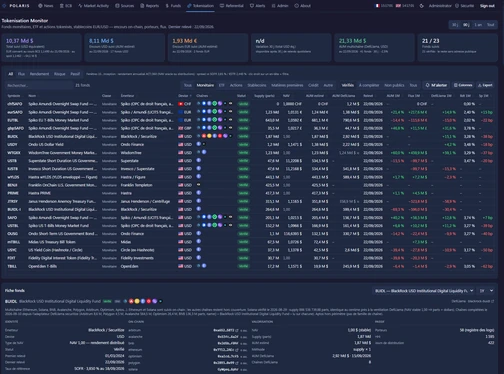Filter by Matières premières class
The image size is (504, 374).
point(287,85)
